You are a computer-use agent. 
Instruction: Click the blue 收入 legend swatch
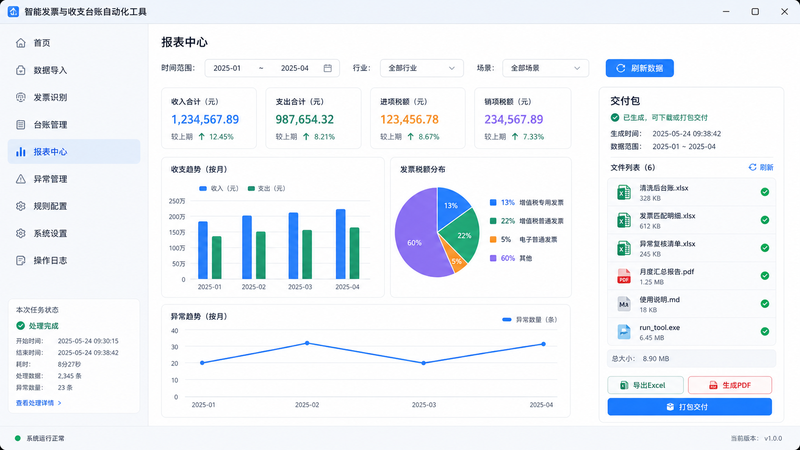coord(203,189)
